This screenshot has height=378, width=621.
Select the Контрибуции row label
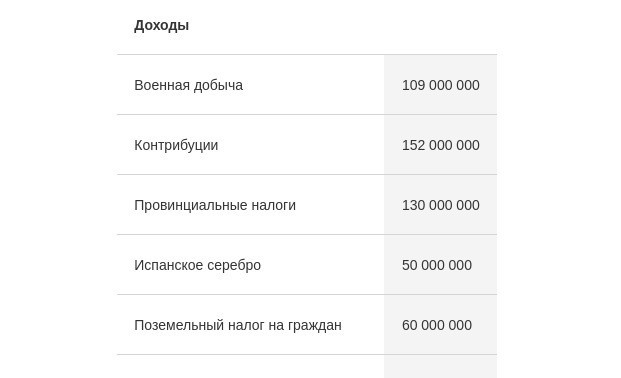176,145
